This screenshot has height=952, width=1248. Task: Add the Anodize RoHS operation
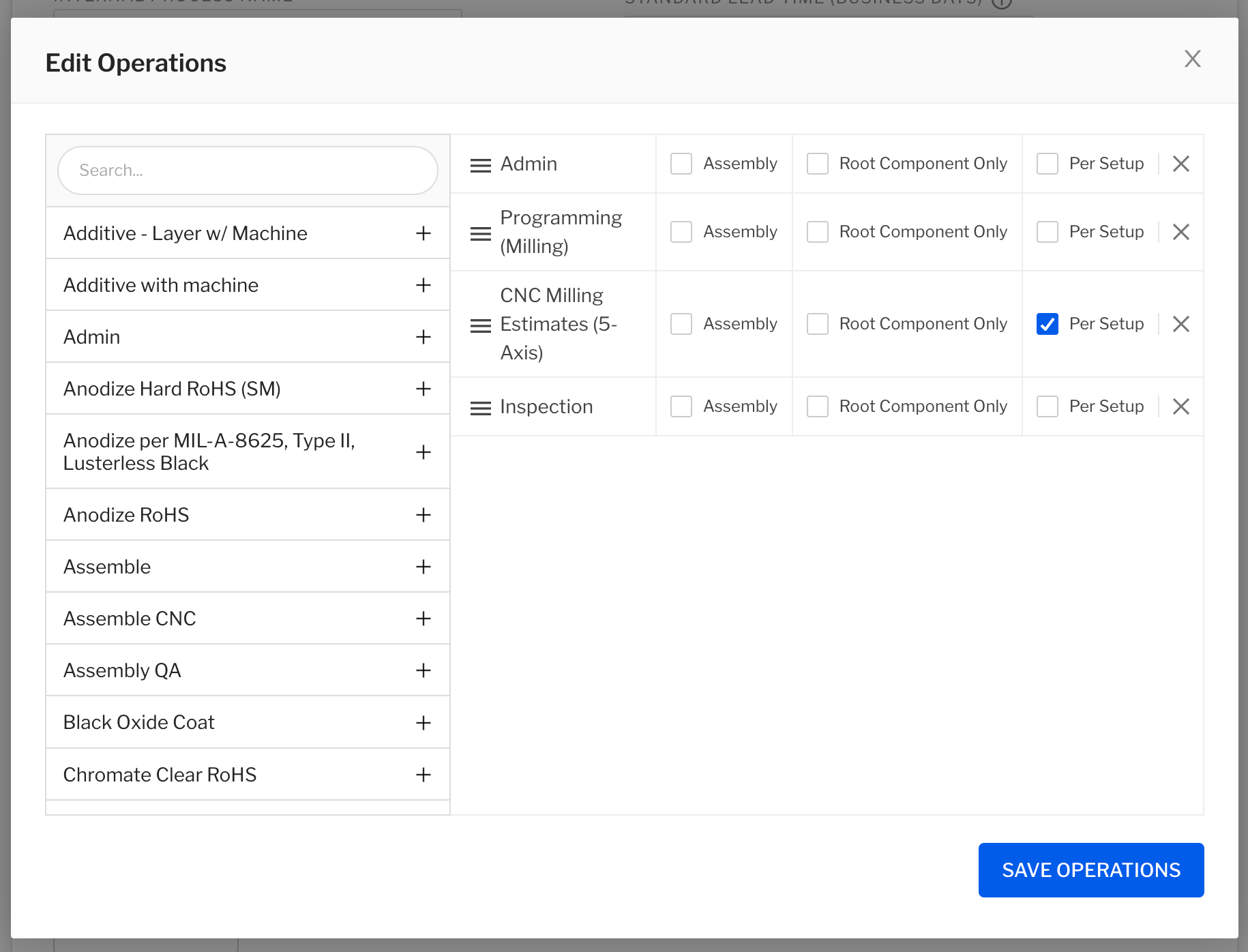(x=424, y=515)
